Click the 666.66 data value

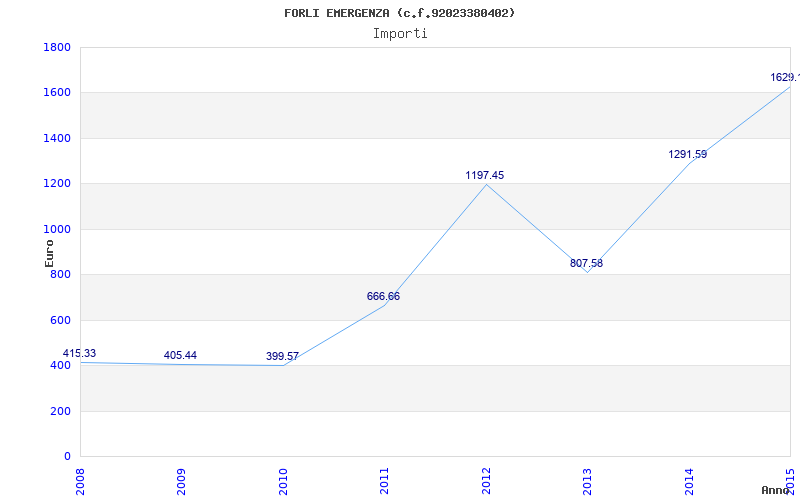383,296
